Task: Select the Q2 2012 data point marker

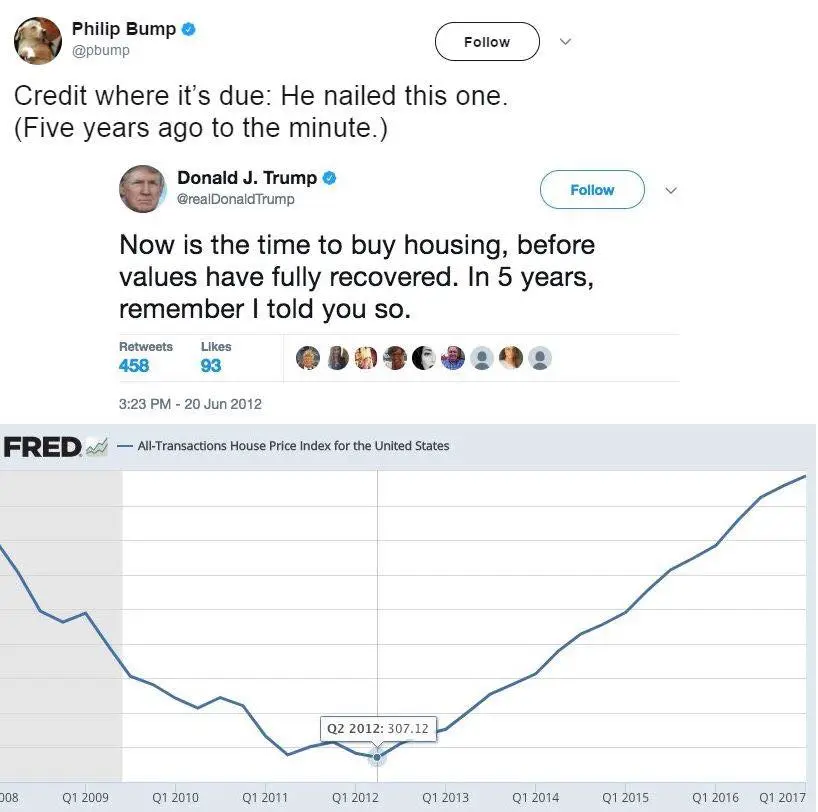Action: tap(376, 757)
